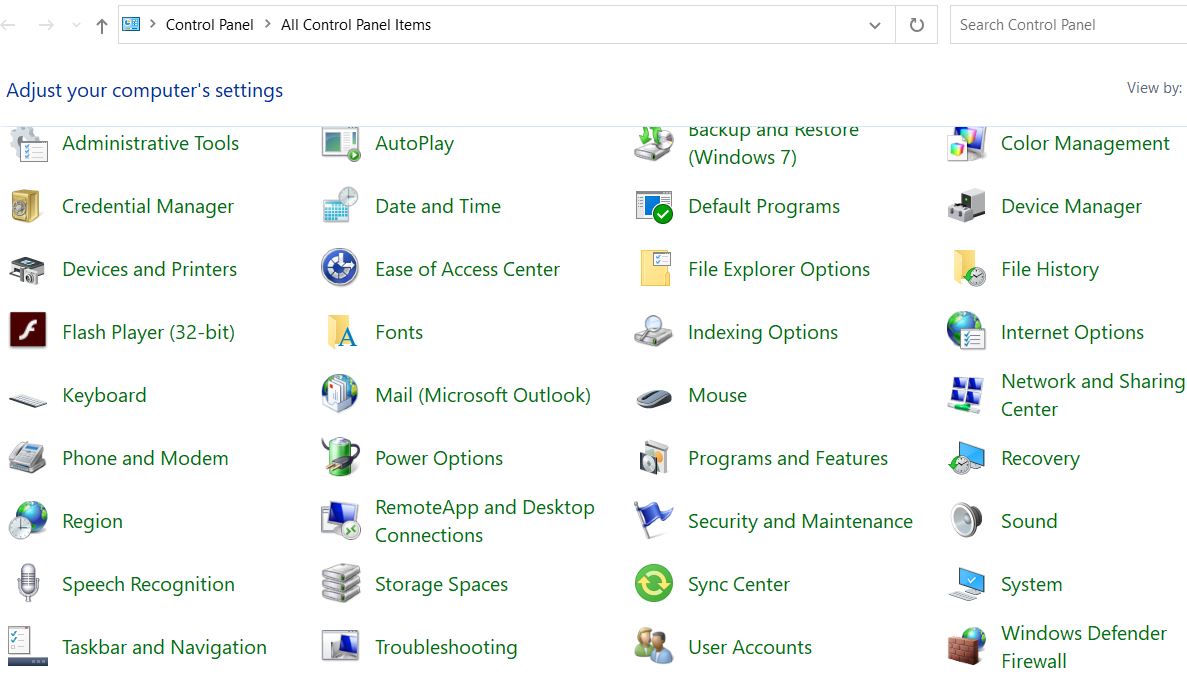Click the Flash Player icon
1187x683 pixels.
pos(28,330)
